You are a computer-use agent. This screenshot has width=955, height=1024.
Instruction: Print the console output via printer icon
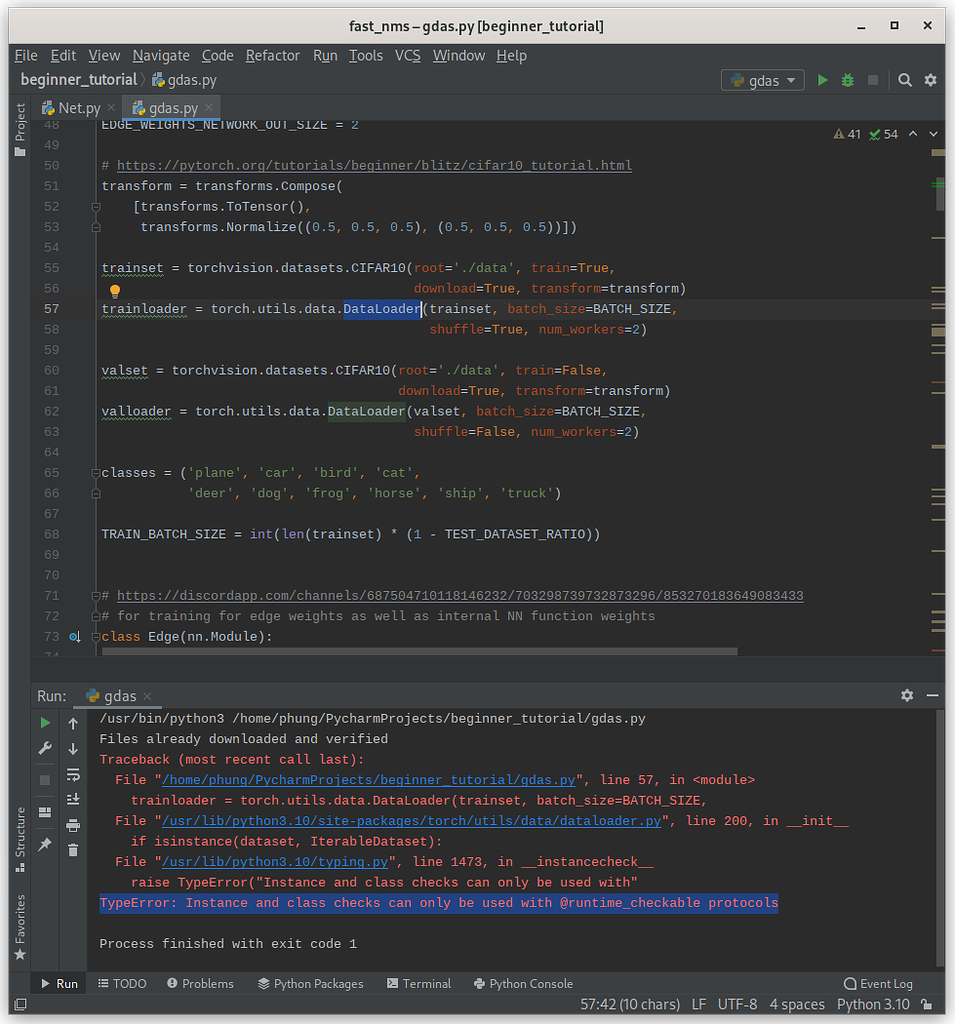pos(73,825)
